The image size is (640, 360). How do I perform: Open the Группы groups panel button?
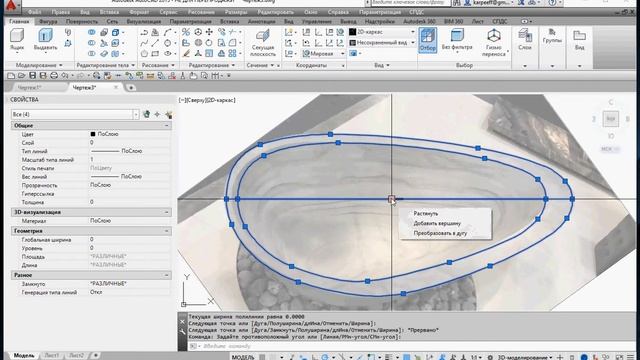pyautogui.click(x=552, y=36)
